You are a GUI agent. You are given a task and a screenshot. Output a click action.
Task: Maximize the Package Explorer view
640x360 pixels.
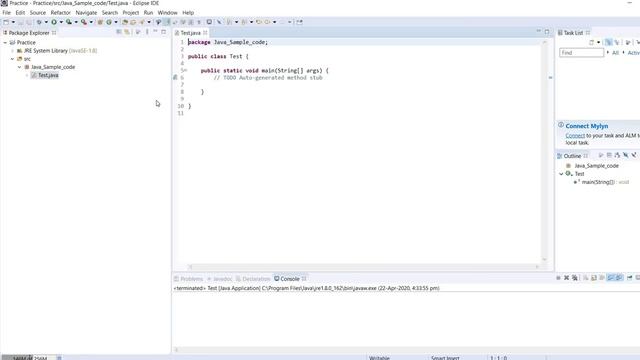tap(164, 31)
